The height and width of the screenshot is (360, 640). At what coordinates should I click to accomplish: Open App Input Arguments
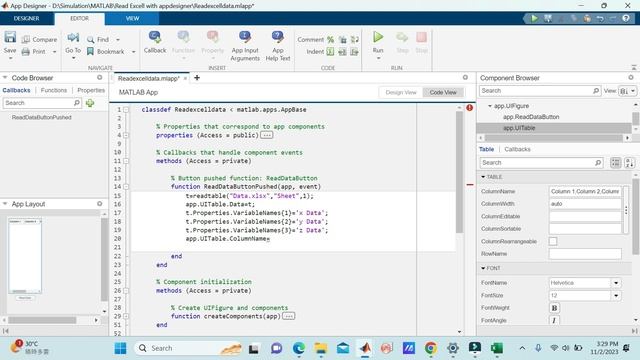(245, 46)
